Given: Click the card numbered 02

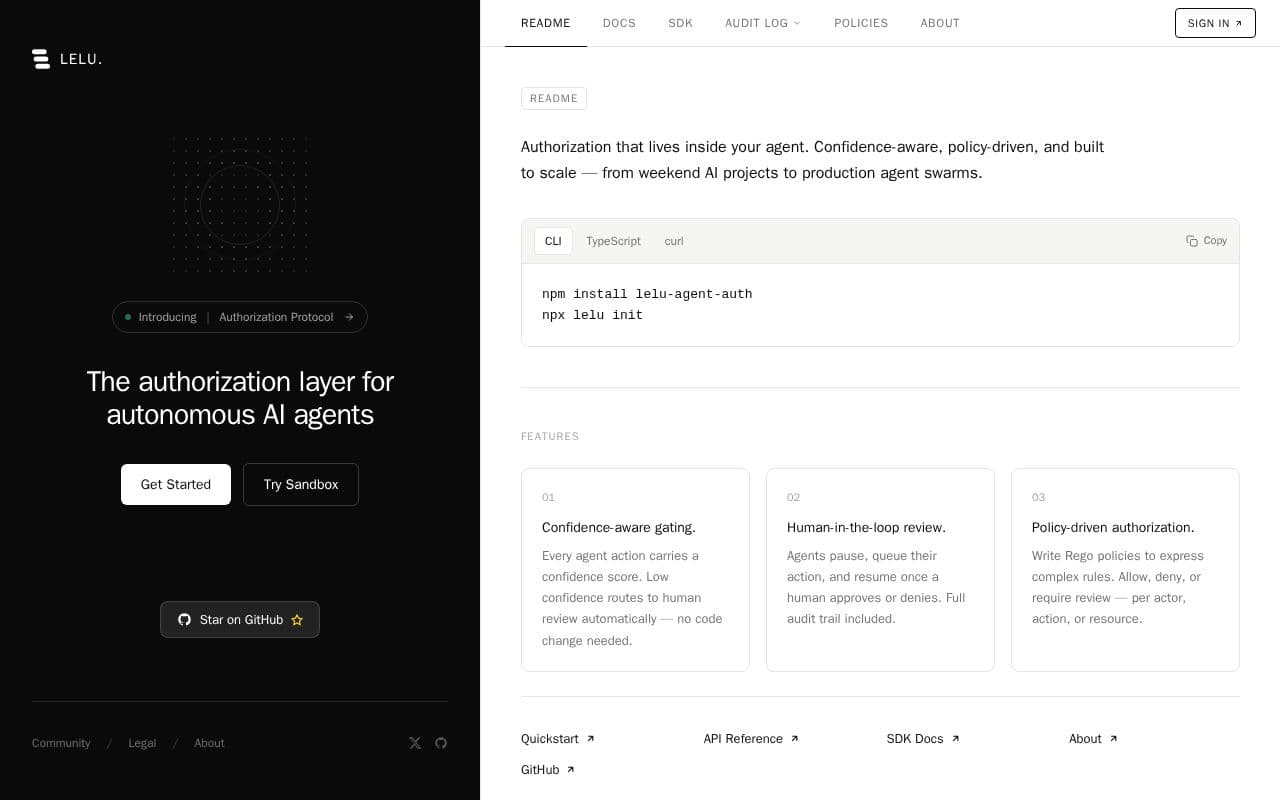Looking at the screenshot, I should click(880, 570).
